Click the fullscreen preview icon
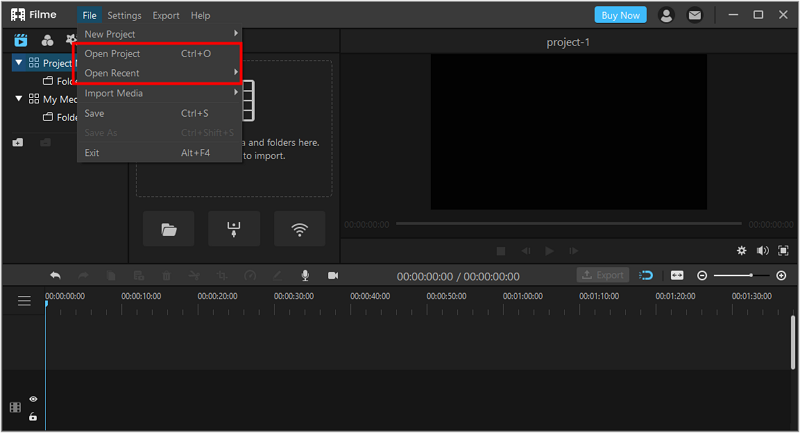 point(783,250)
